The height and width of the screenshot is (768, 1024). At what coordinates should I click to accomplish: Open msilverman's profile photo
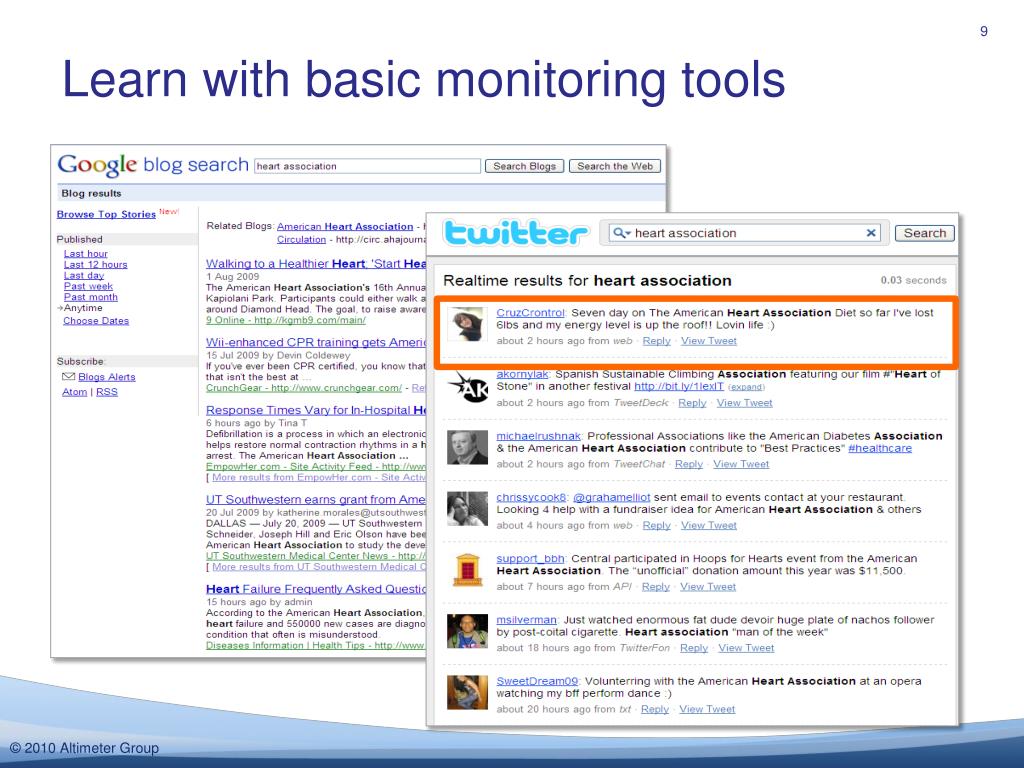click(x=468, y=632)
